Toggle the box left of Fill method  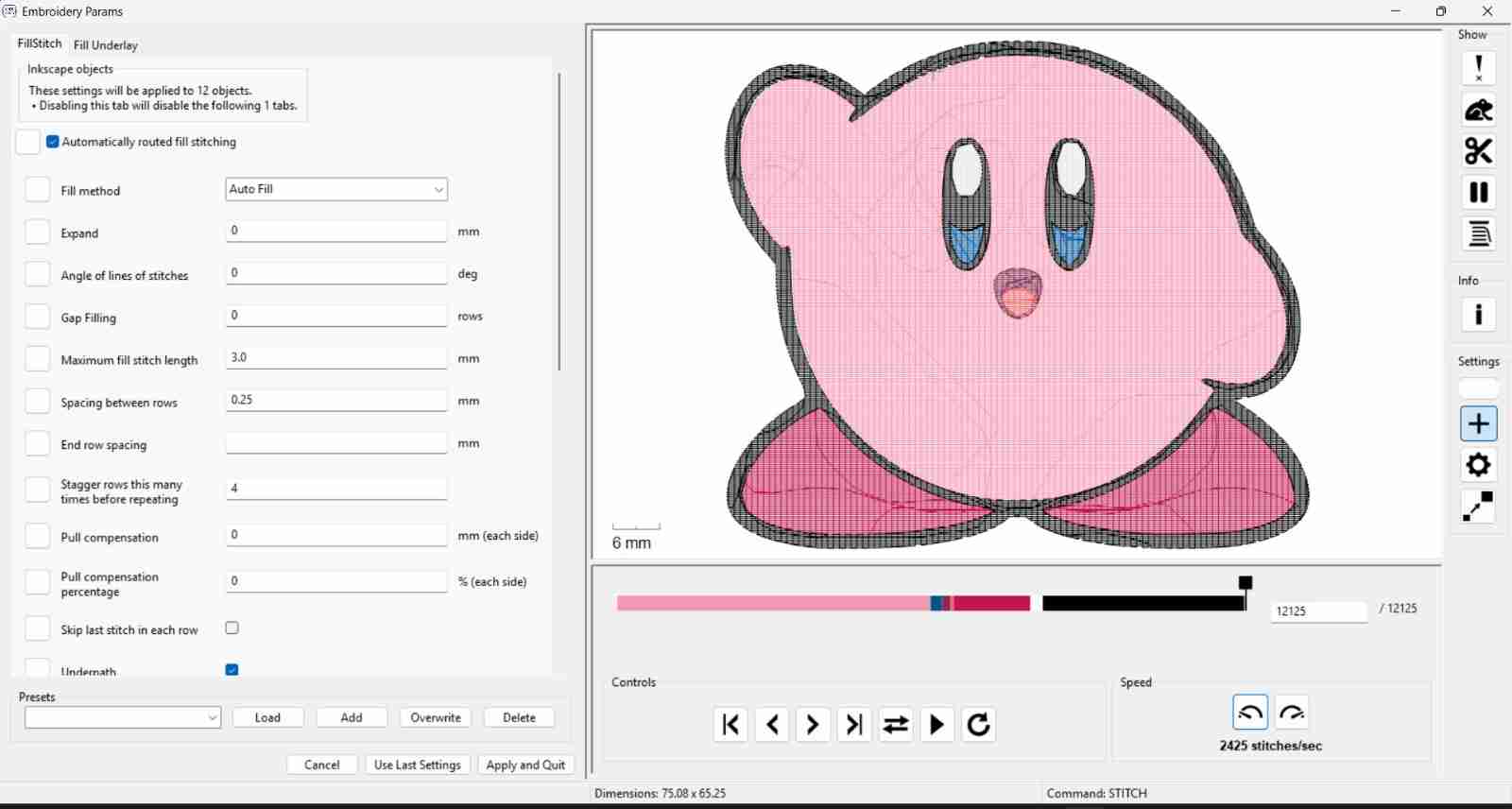(38, 190)
